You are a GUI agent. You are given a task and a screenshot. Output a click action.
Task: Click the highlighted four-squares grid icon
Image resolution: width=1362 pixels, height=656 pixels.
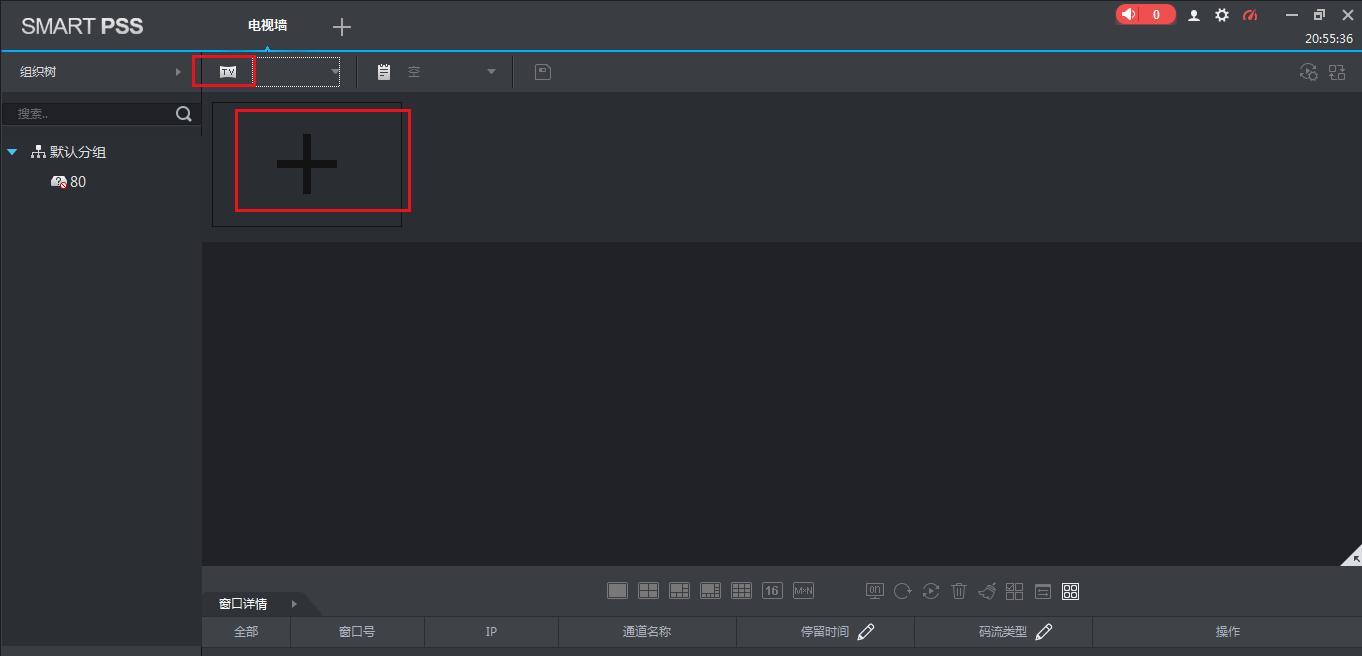(x=1071, y=591)
